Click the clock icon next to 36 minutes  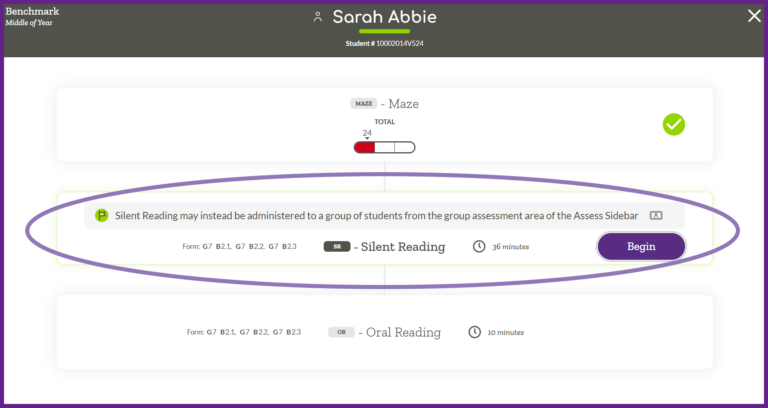(479, 246)
